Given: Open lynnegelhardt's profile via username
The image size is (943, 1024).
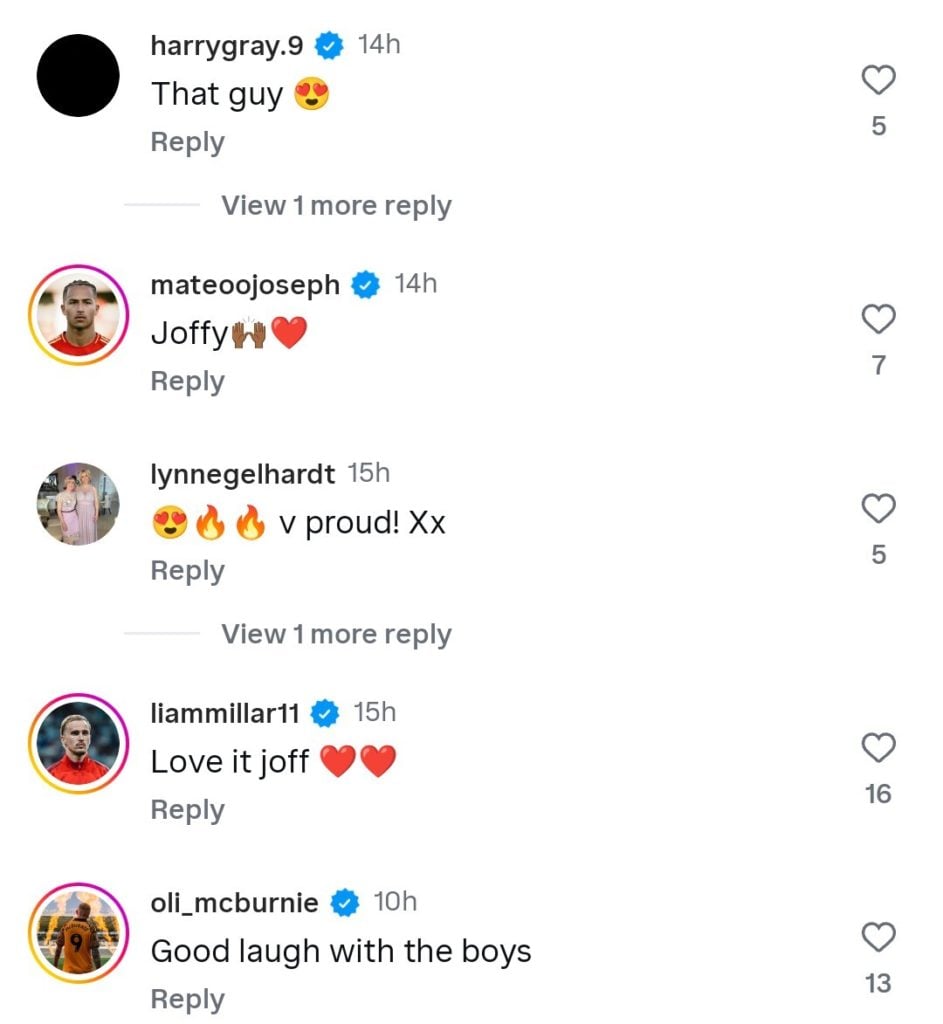Looking at the screenshot, I should coord(243,474).
